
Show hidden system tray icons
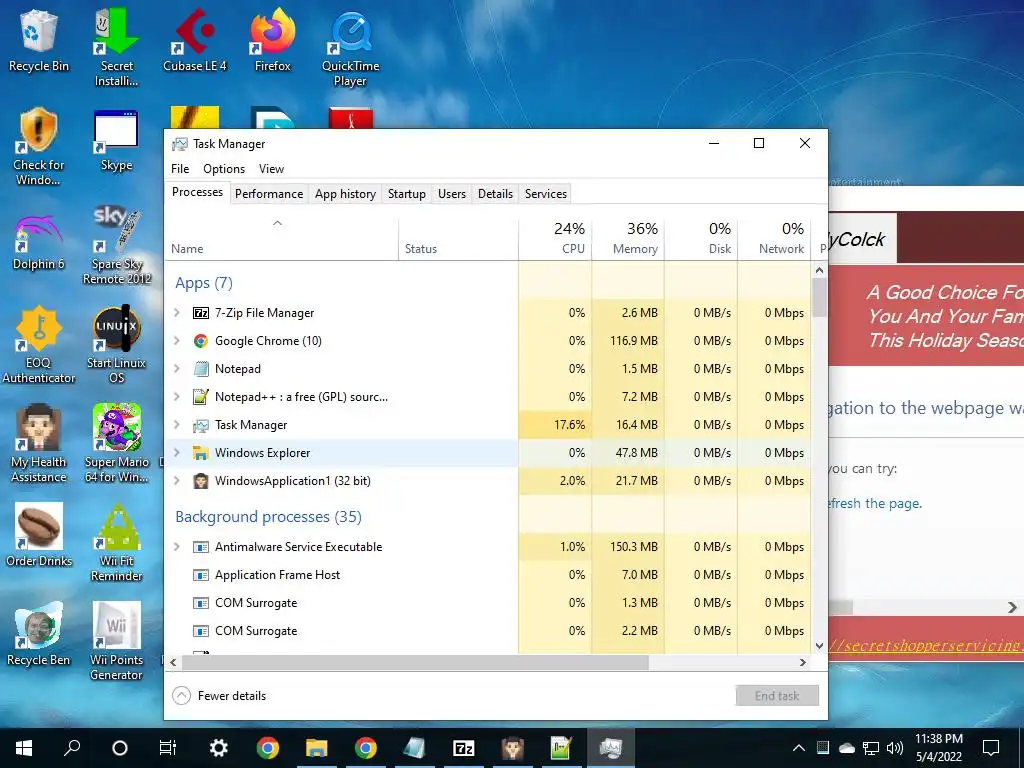(x=798, y=748)
